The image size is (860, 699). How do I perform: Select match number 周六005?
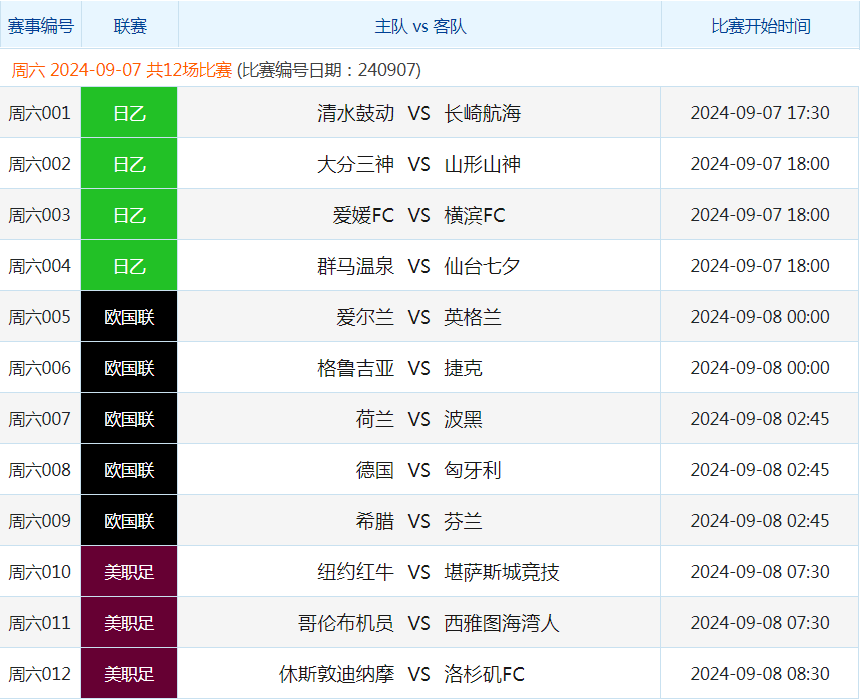39,317
